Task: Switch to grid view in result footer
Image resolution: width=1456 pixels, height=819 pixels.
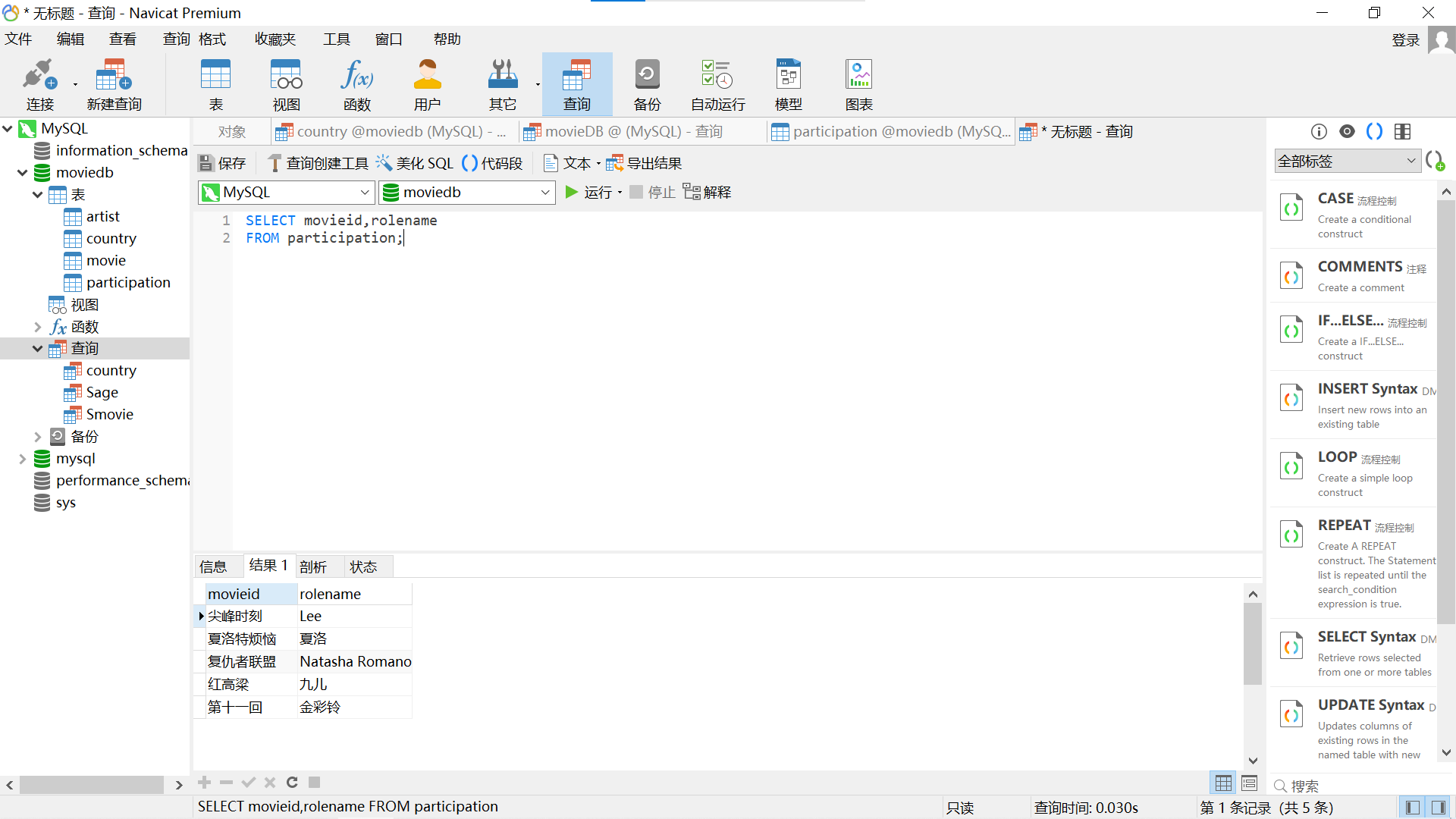Action: 1223,783
